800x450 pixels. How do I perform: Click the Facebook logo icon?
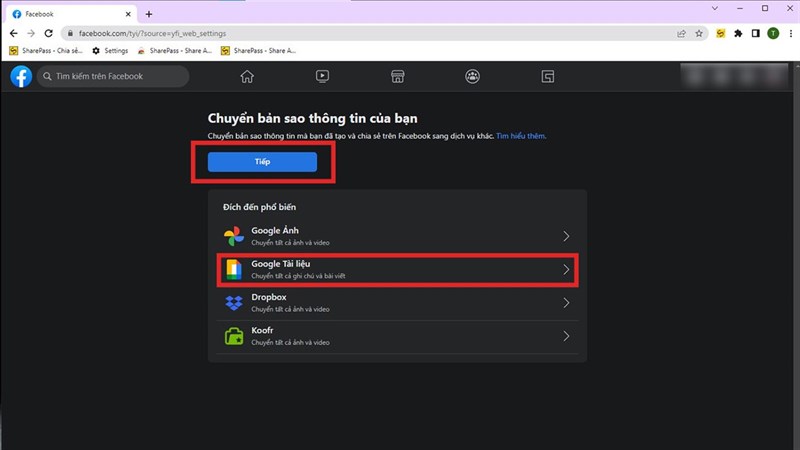tap(21, 77)
